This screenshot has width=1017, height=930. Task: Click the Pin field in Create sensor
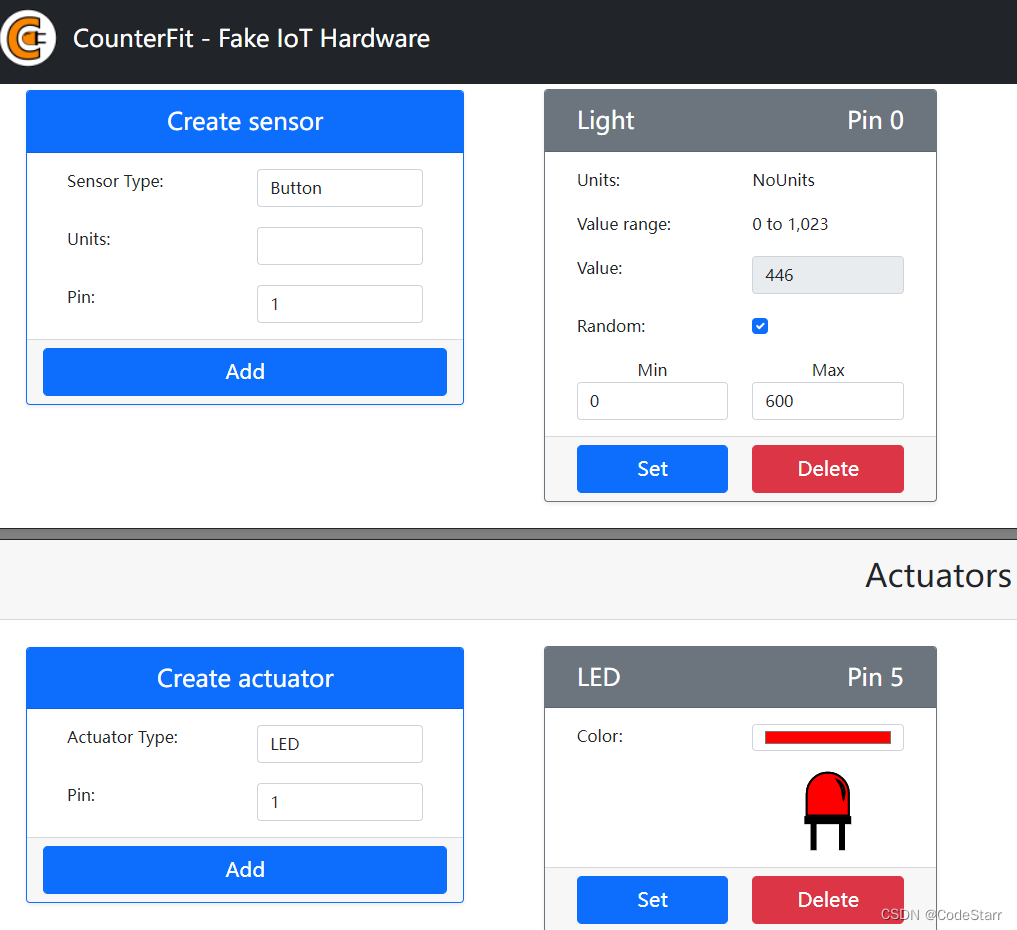(340, 304)
